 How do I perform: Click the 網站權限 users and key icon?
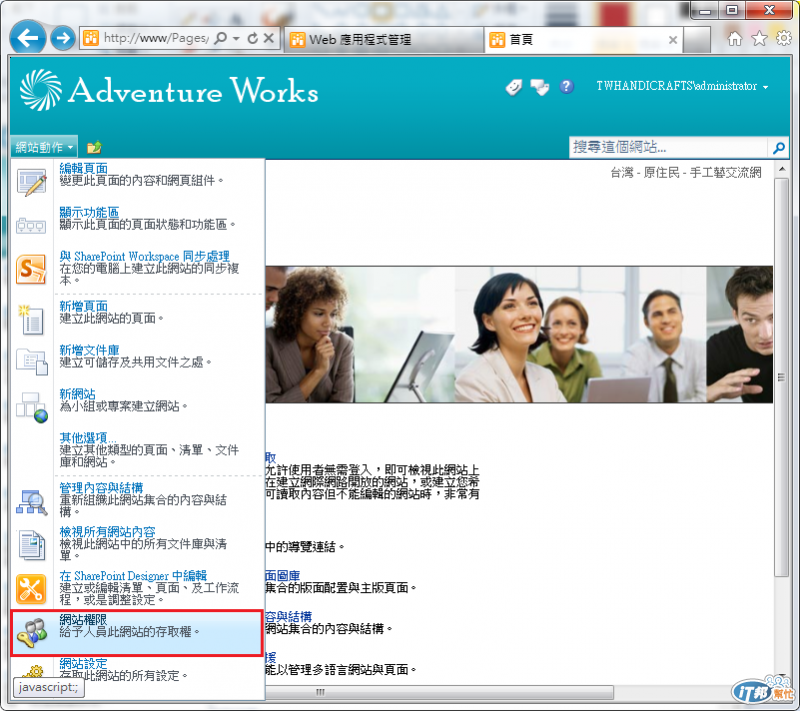pos(32,633)
